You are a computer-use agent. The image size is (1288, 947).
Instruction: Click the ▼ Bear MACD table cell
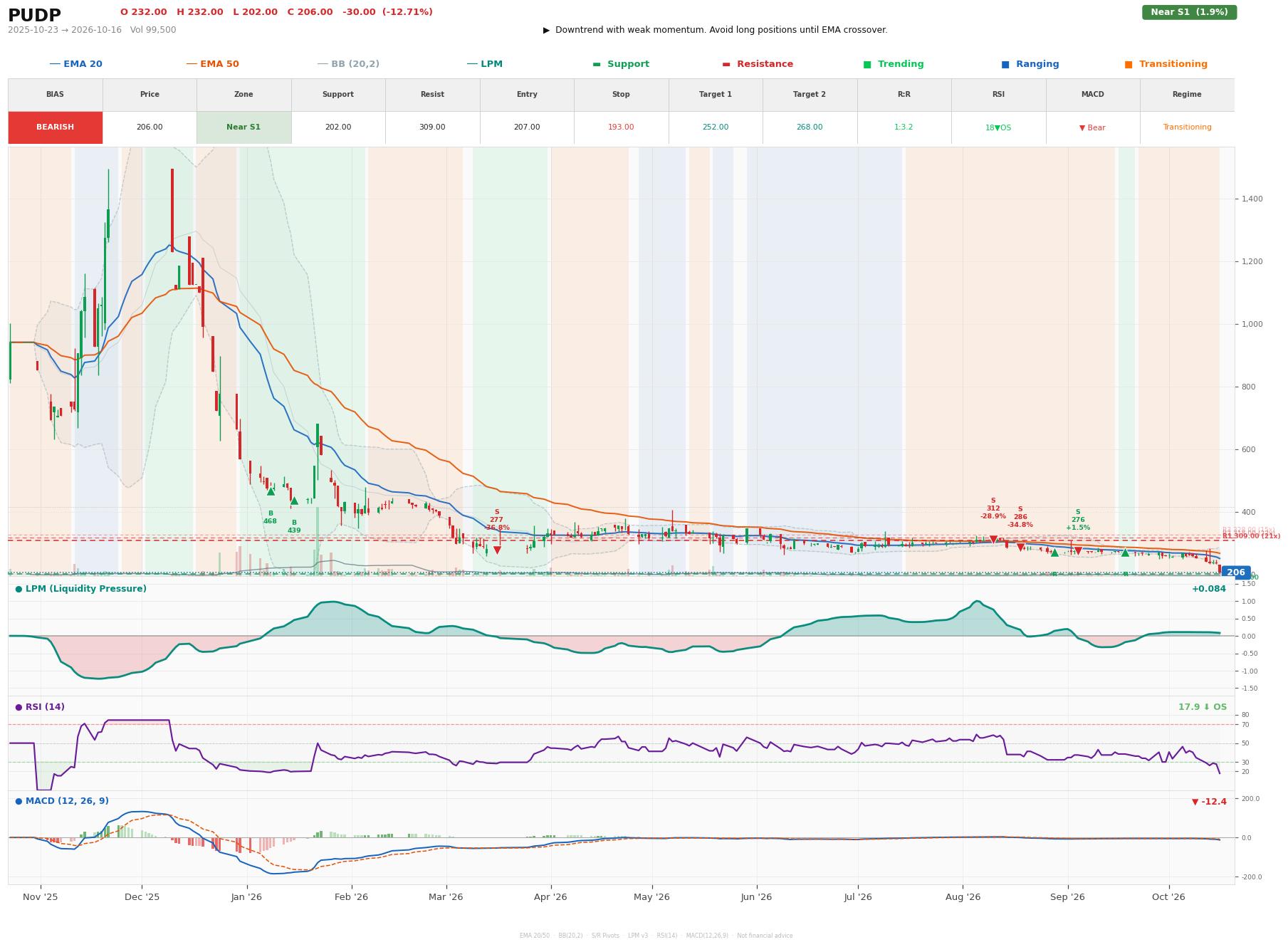[x=1092, y=127]
